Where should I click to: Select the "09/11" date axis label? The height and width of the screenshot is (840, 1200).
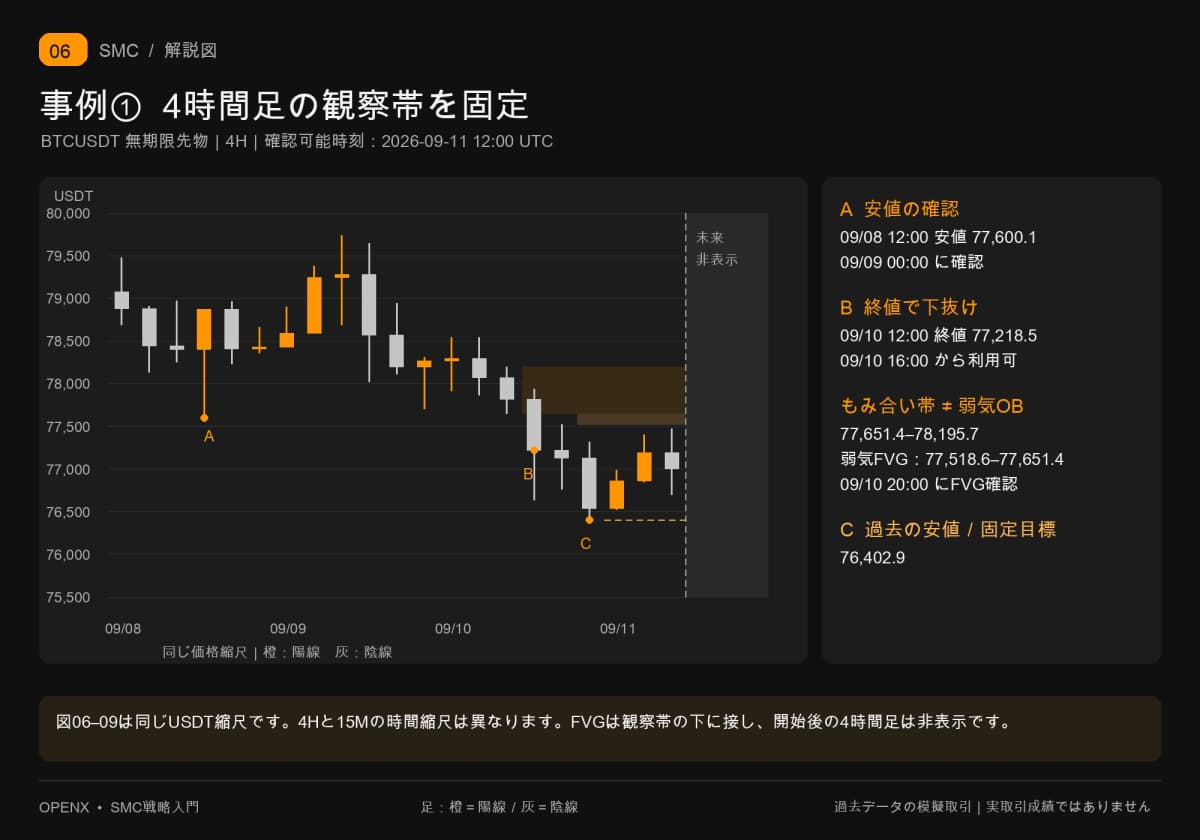pos(618,629)
